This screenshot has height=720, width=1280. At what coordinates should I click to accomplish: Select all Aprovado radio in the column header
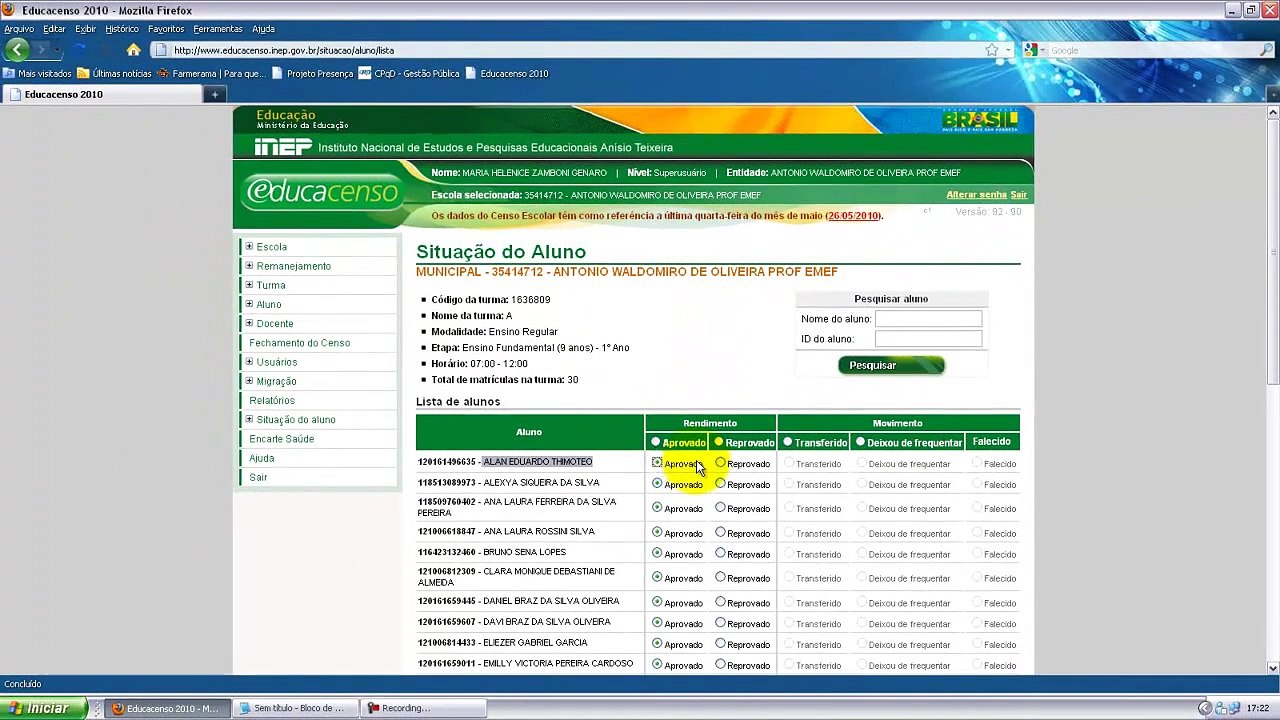click(x=656, y=442)
